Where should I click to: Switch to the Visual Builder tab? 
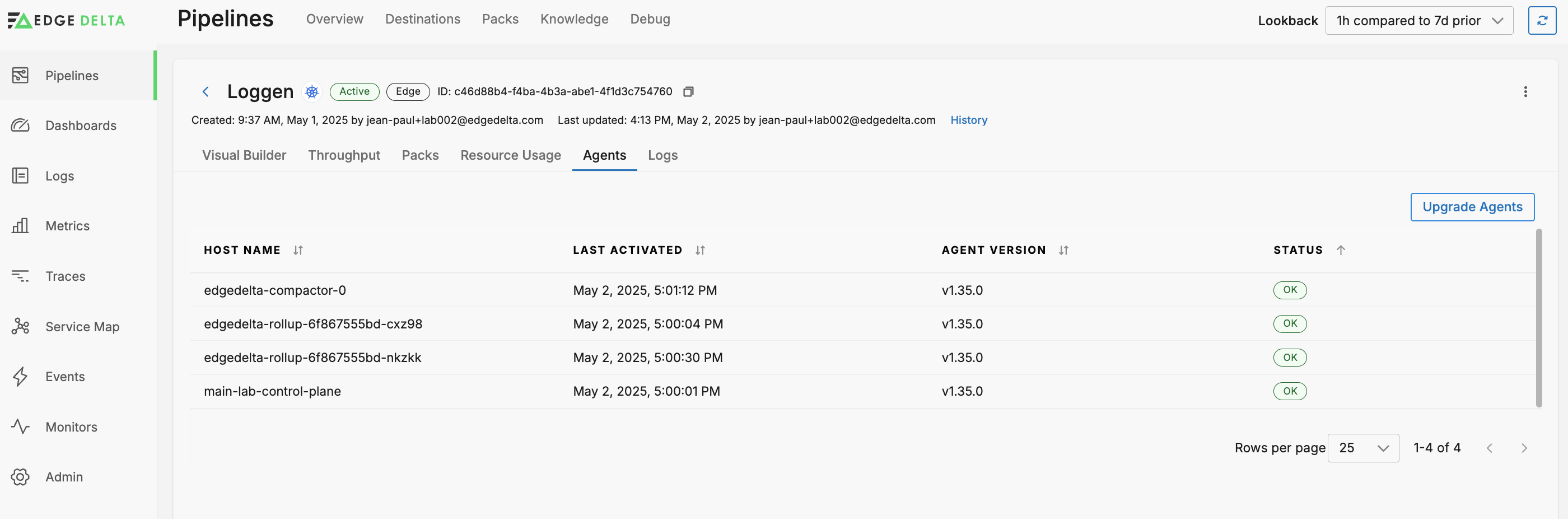[244, 155]
